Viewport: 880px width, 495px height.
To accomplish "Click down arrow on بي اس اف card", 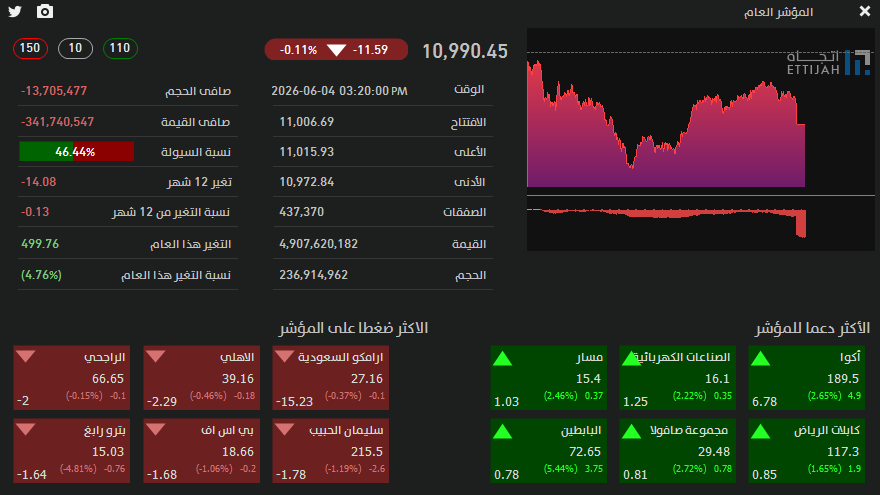I will click(x=155, y=429).
